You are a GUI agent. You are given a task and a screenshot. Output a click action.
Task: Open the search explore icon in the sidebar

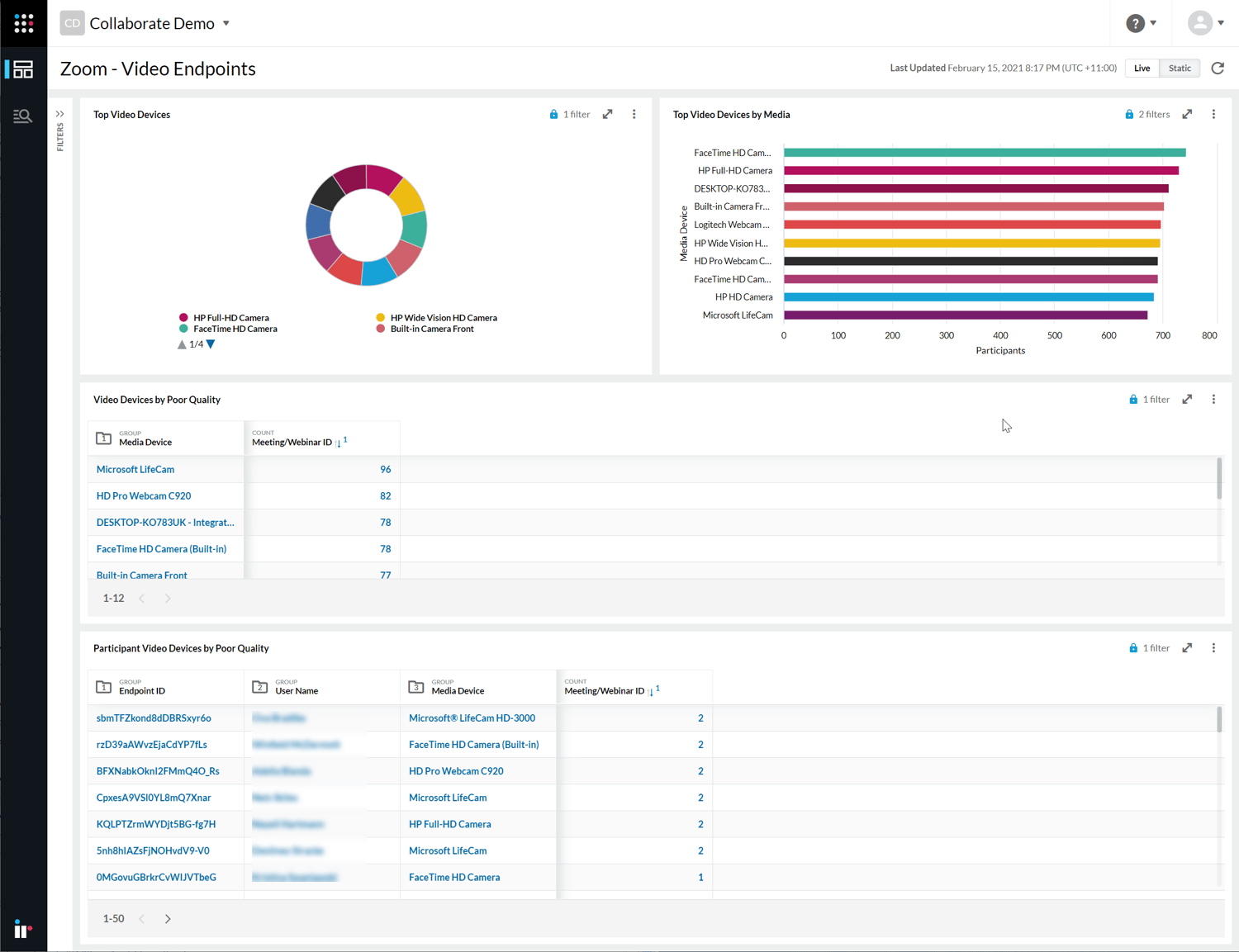22,116
